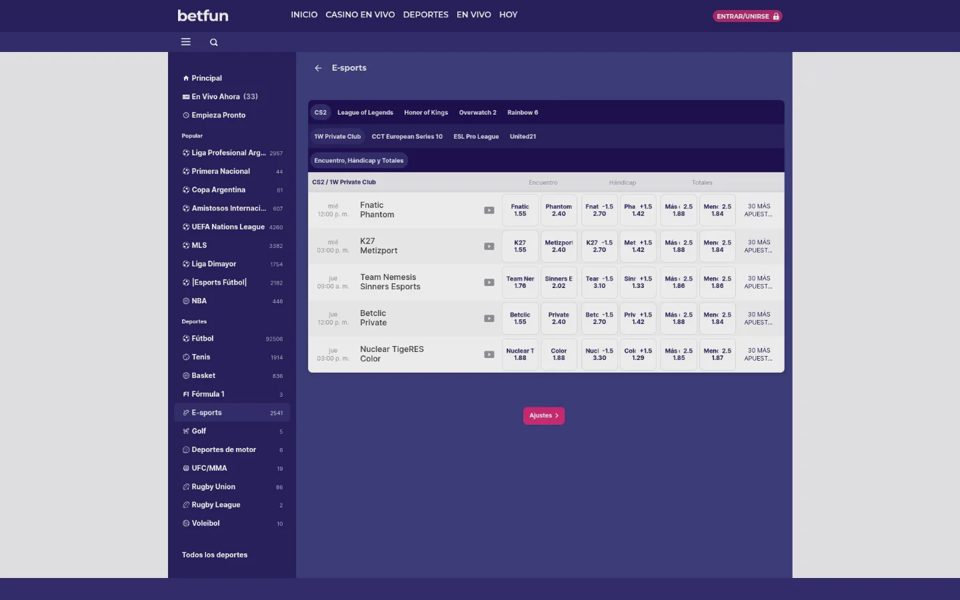Click the live icon beside En Vivo Ahora
960x600 pixels.
(186, 97)
